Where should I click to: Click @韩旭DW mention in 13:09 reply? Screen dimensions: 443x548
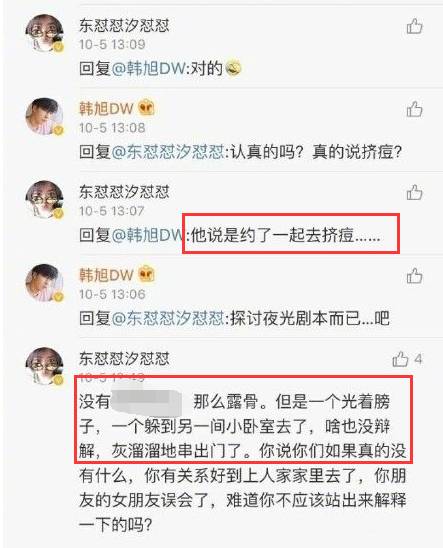click(148, 68)
